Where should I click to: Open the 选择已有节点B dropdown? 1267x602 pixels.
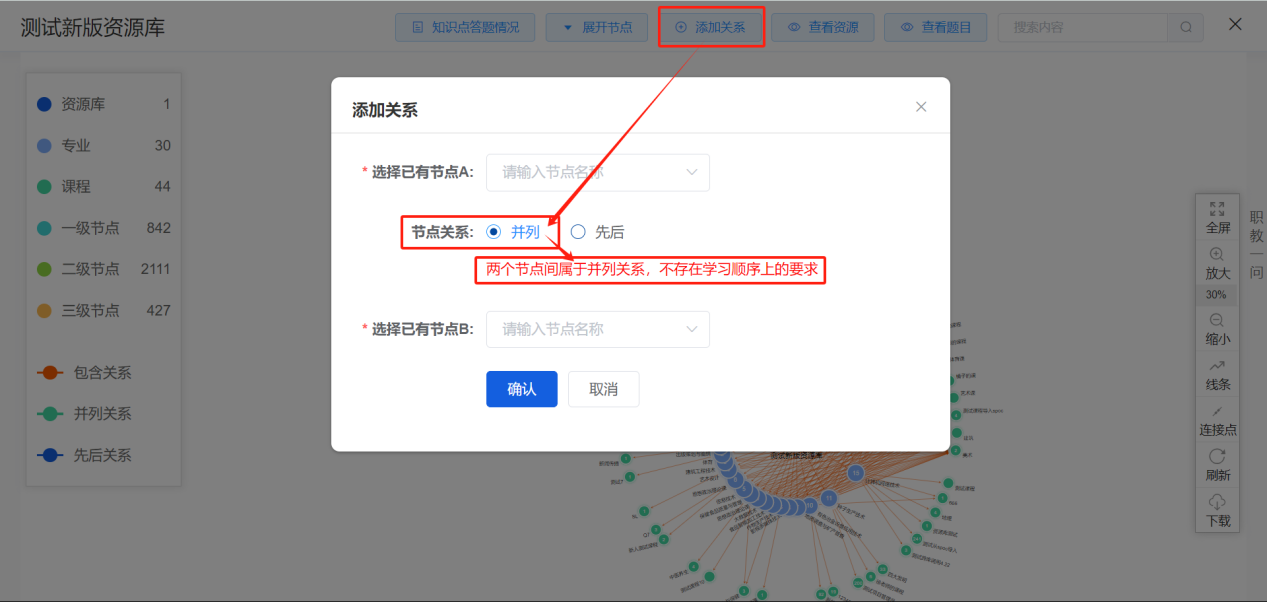[597, 329]
